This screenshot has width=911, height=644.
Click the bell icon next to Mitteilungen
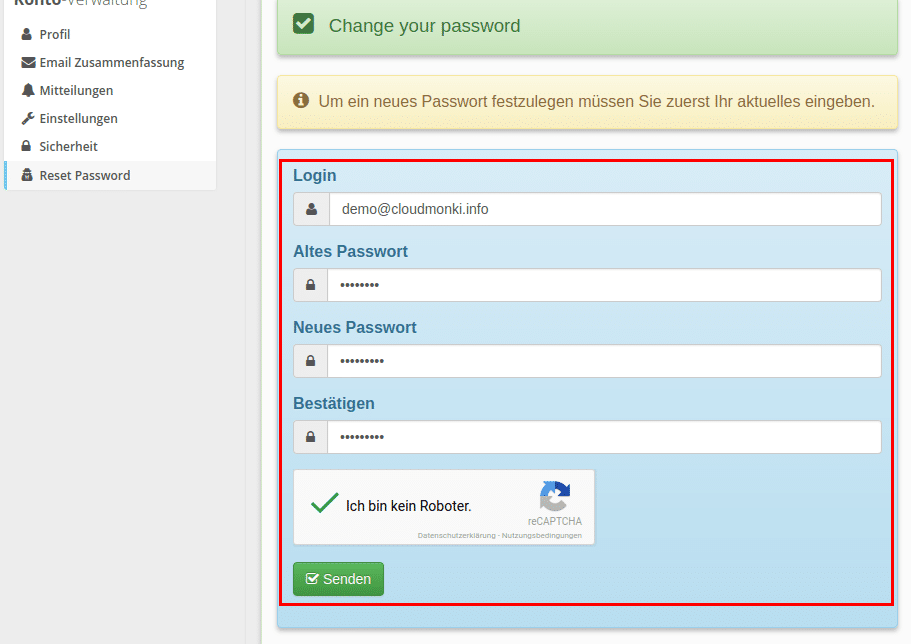28,90
